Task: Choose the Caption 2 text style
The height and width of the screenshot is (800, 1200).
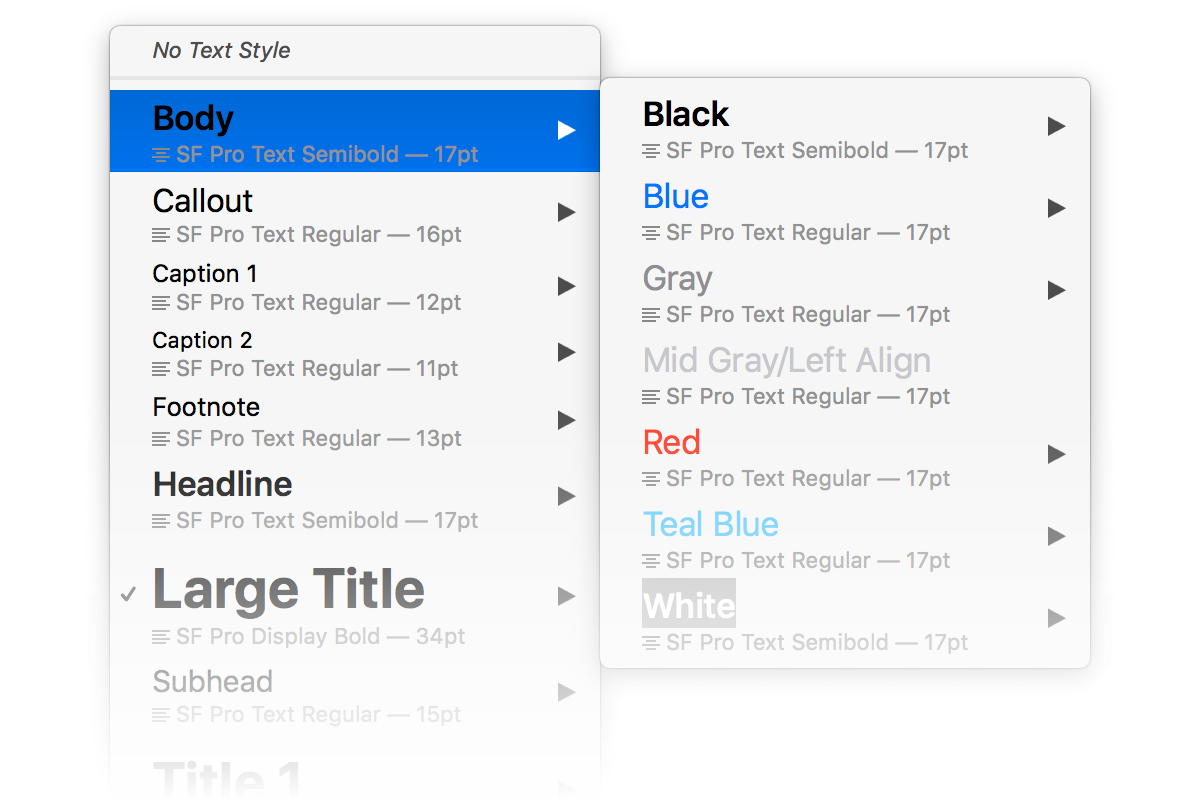Action: pyautogui.click(x=355, y=353)
